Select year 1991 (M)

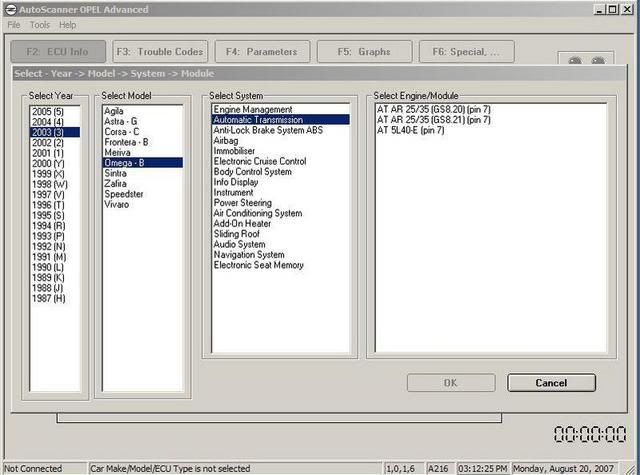[55, 257]
